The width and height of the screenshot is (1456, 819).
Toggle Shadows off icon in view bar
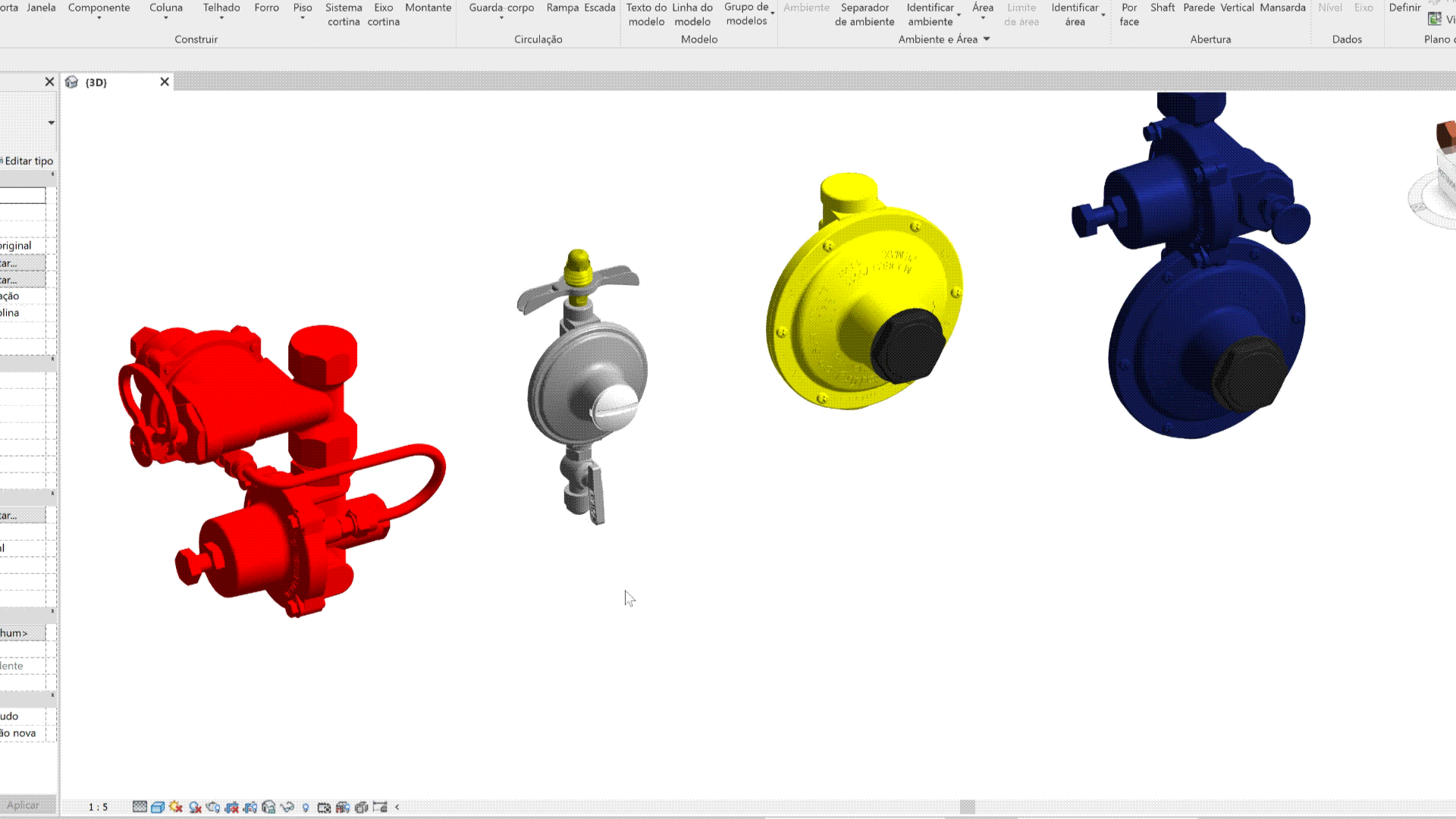point(195,808)
